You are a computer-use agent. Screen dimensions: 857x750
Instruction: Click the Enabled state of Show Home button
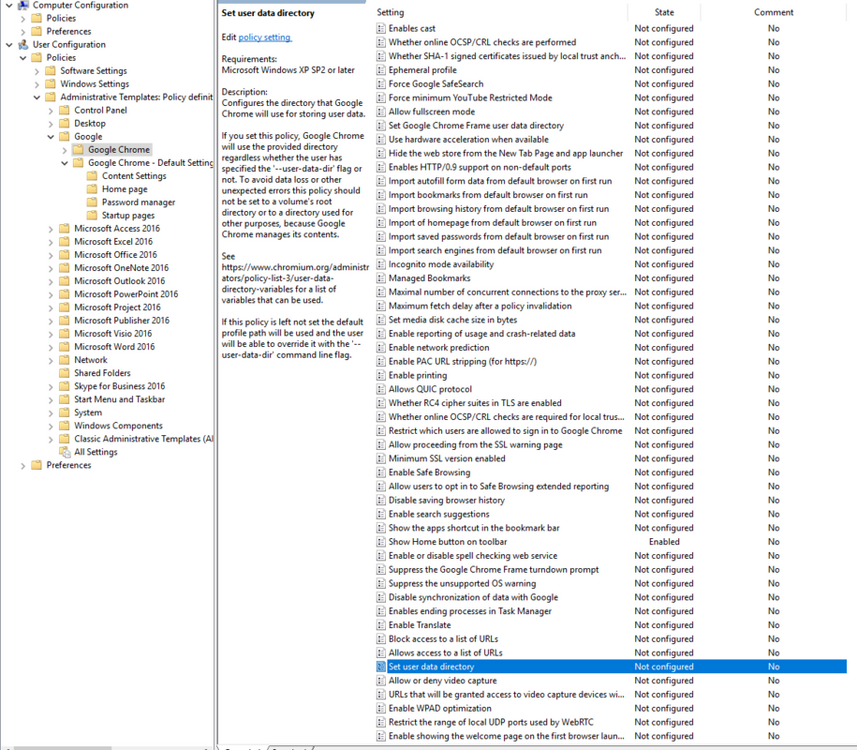pyautogui.click(x=664, y=542)
